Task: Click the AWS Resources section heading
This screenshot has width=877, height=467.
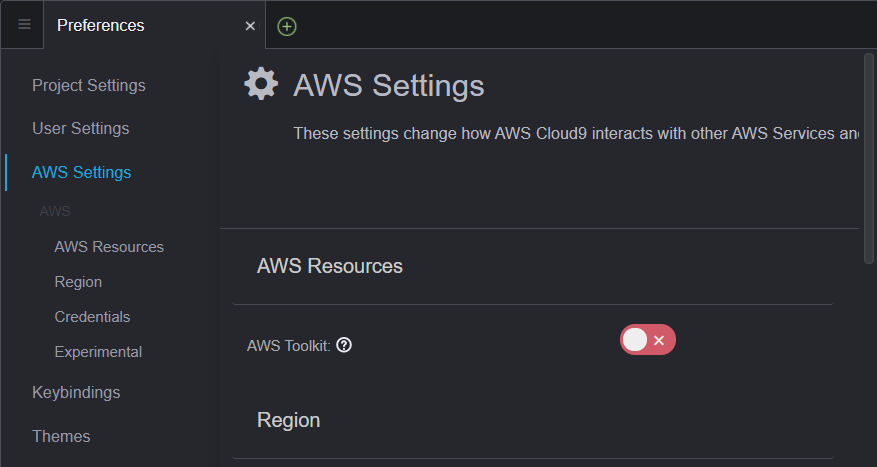Action: pyautogui.click(x=329, y=266)
